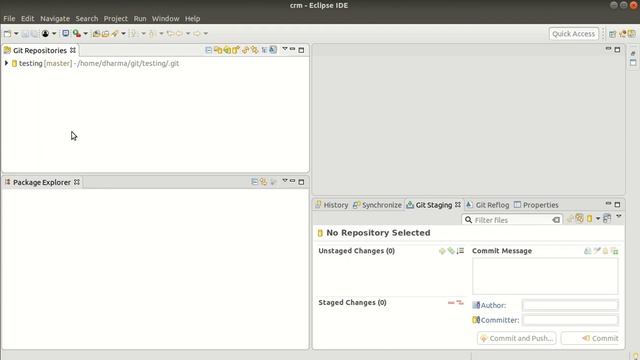The image size is (640, 360).
Task: Toggle Link with Editor in Package Explorer
Action: pyautogui.click(x=264, y=182)
